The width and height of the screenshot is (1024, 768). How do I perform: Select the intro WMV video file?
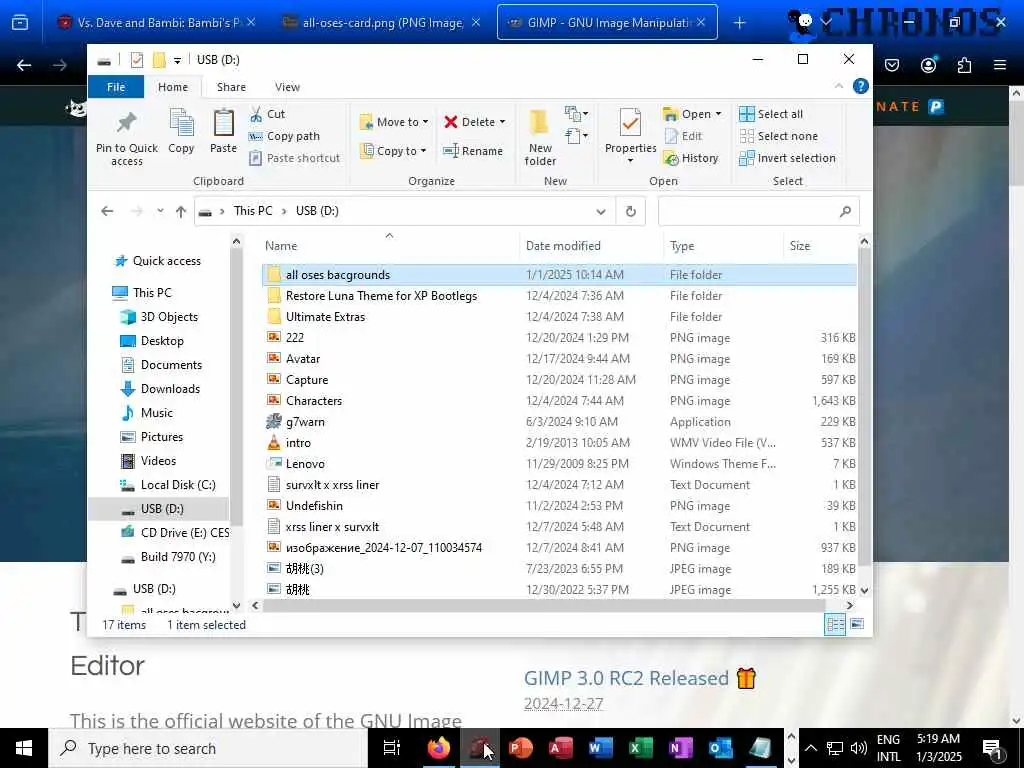(x=559, y=443)
